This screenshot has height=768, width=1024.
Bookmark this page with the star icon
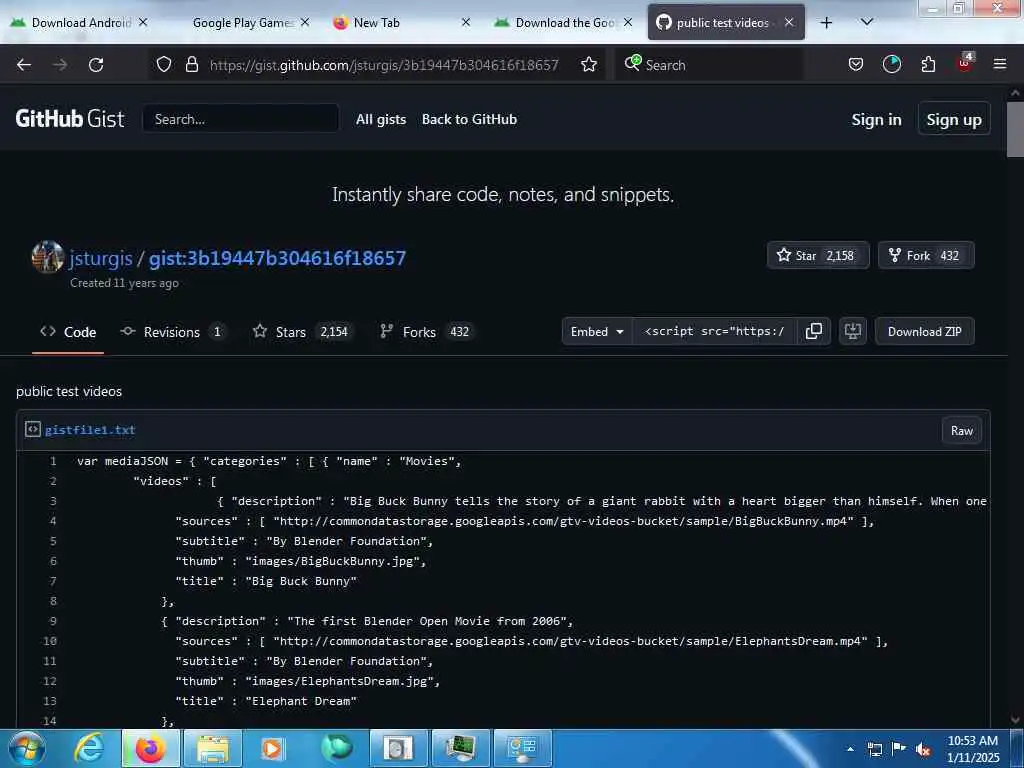[x=588, y=64]
